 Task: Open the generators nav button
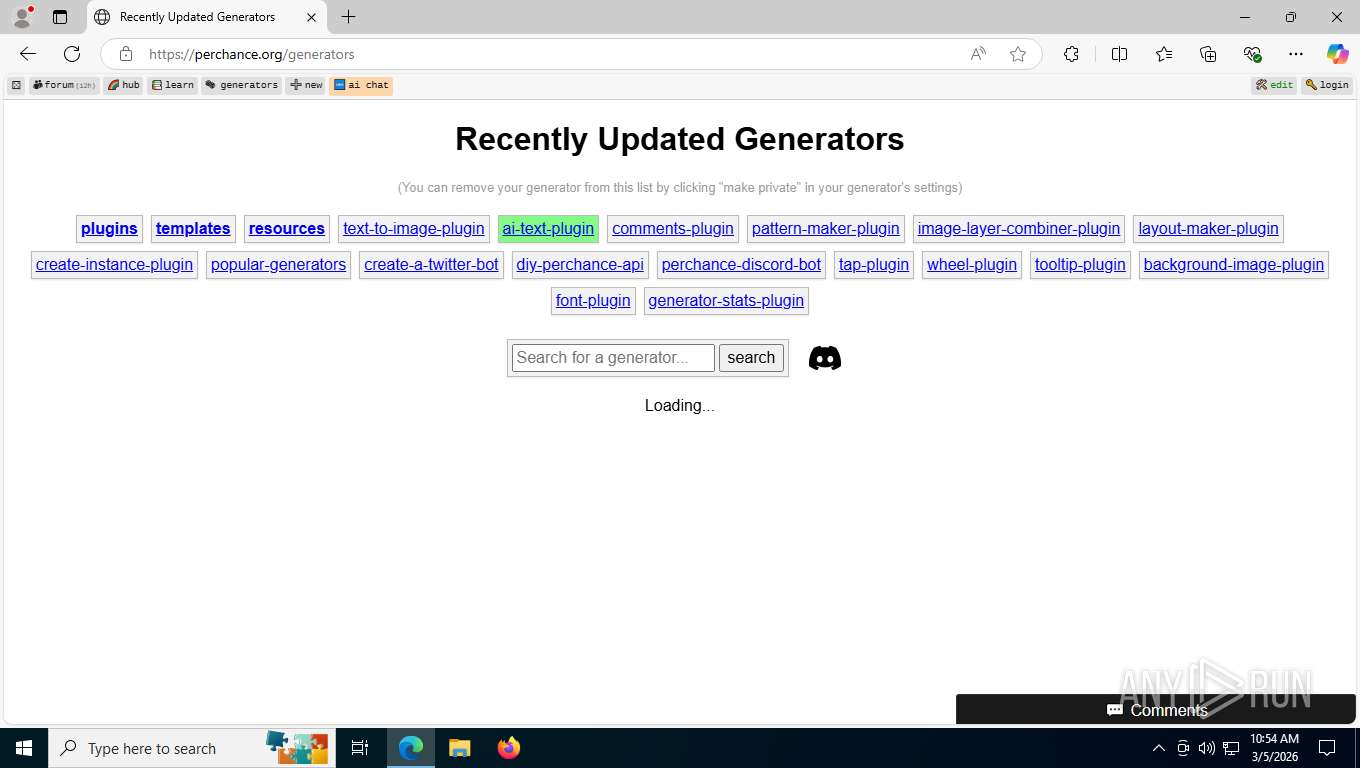(x=242, y=85)
